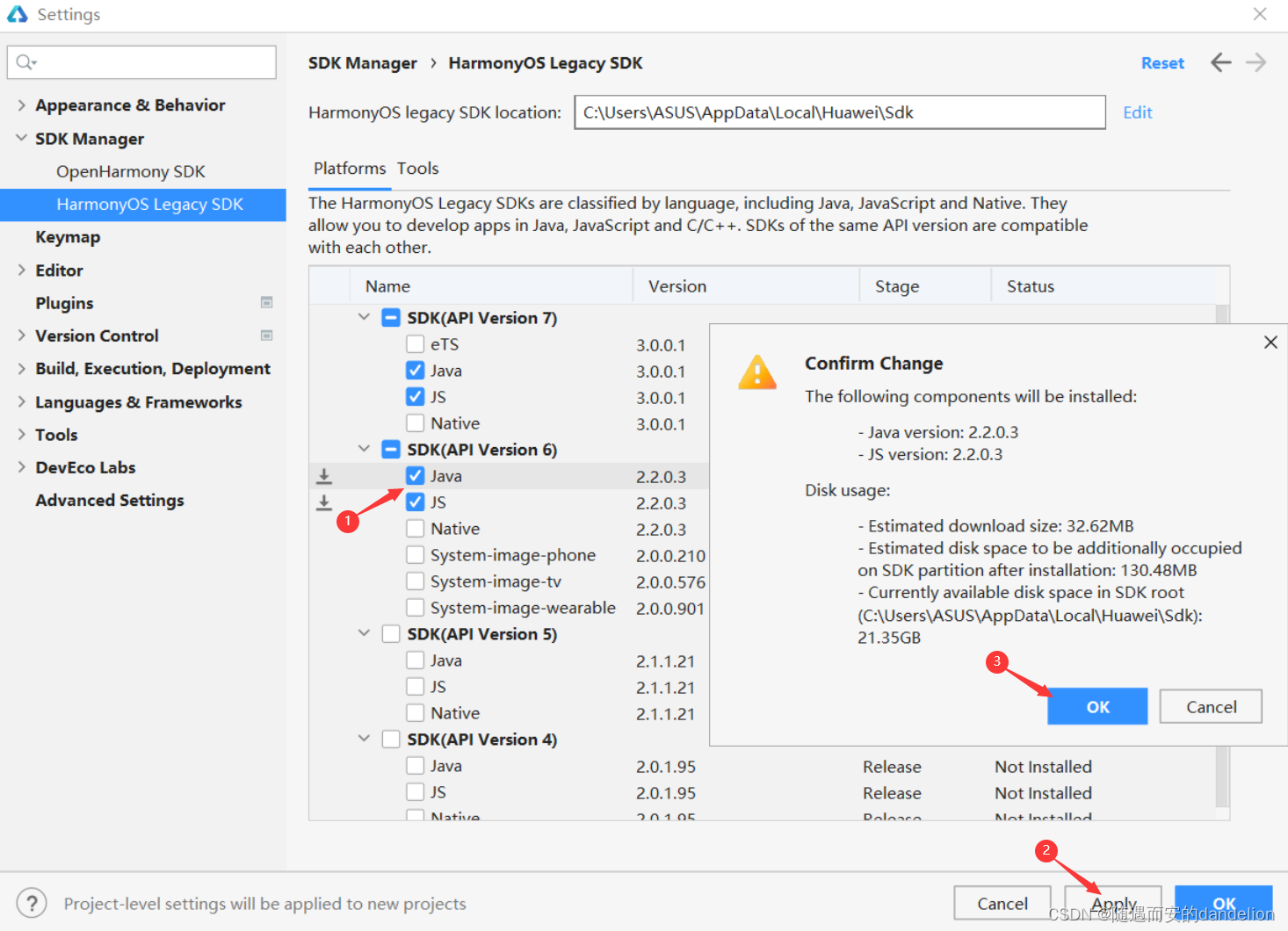This screenshot has height=931, width=1288.
Task: Expand Tools section in sidebar
Action: pyautogui.click(x=21, y=434)
